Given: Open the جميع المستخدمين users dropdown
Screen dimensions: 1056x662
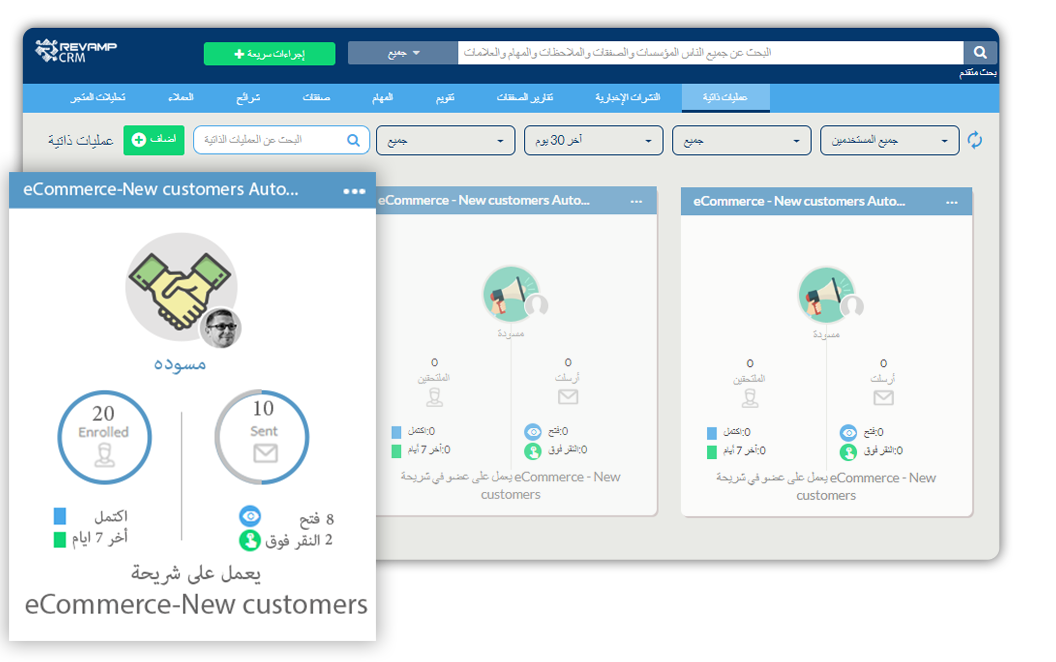Looking at the screenshot, I should coord(890,140).
